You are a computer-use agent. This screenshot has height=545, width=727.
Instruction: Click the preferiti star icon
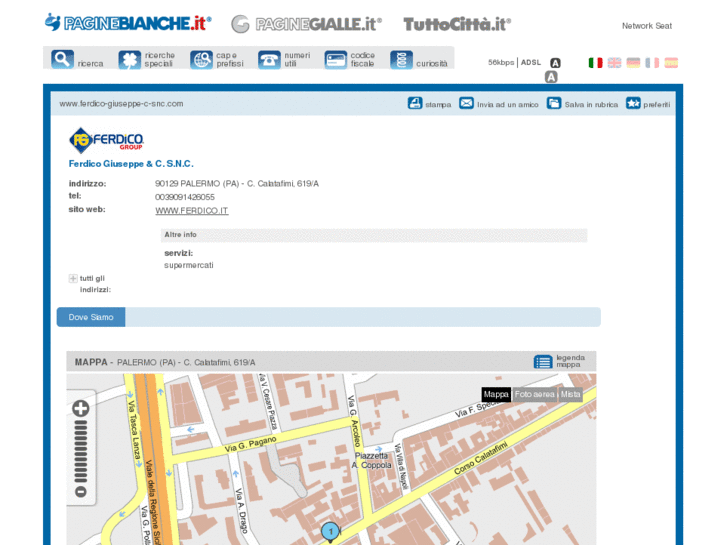pos(633,103)
